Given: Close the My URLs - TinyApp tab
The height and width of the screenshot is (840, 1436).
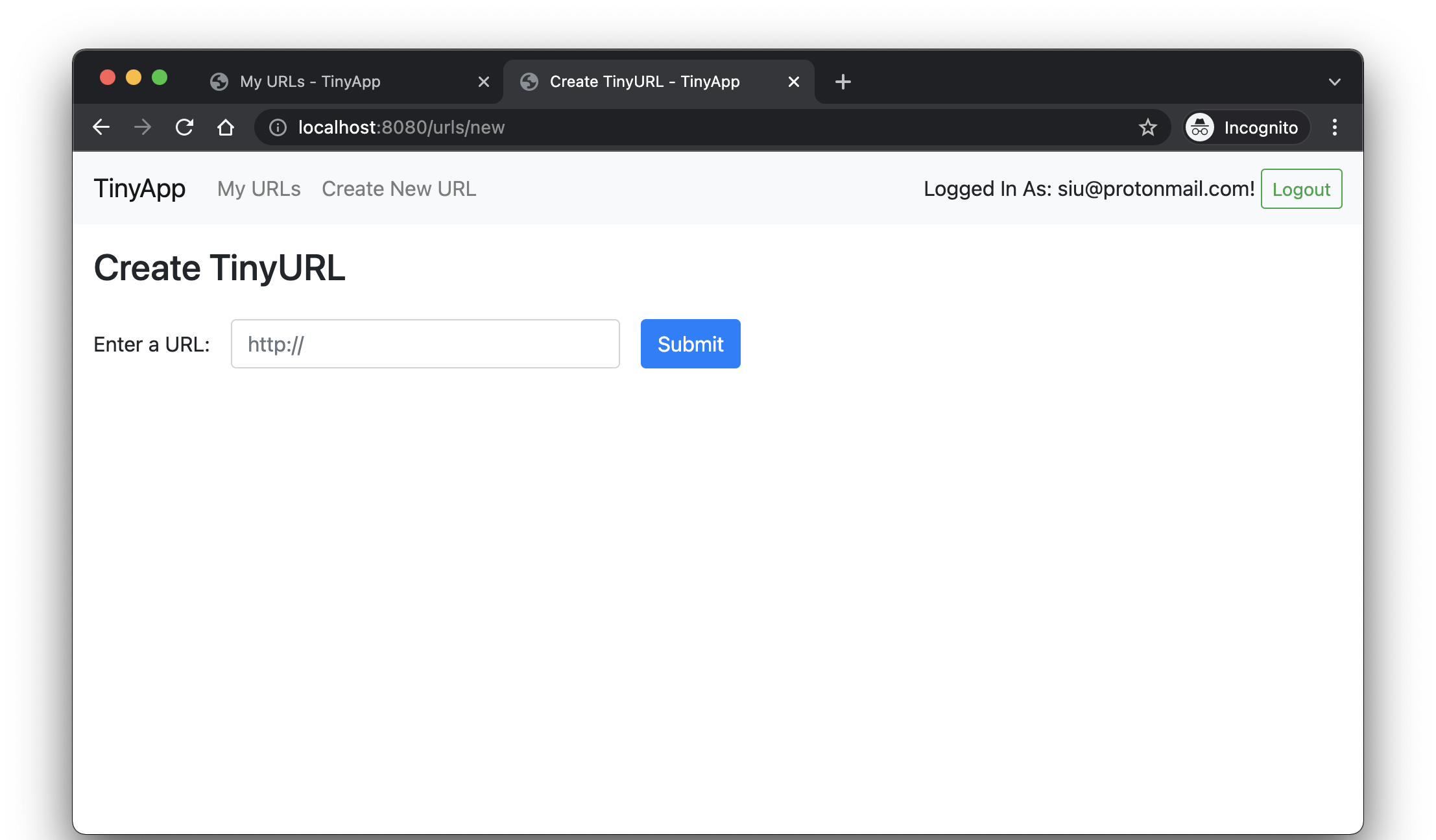Looking at the screenshot, I should 484,82.
